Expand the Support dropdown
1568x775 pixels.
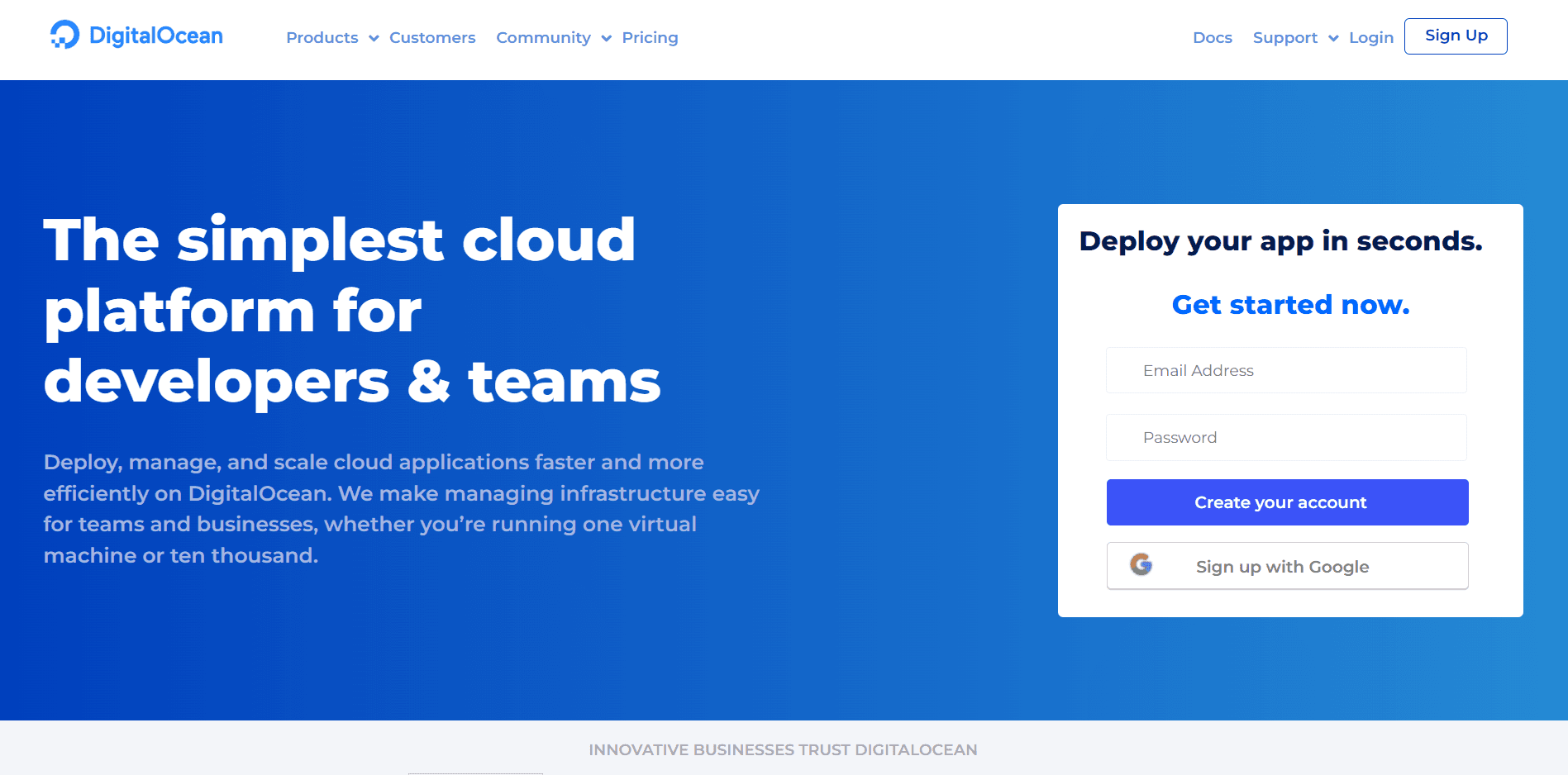tap(1332, 38)
